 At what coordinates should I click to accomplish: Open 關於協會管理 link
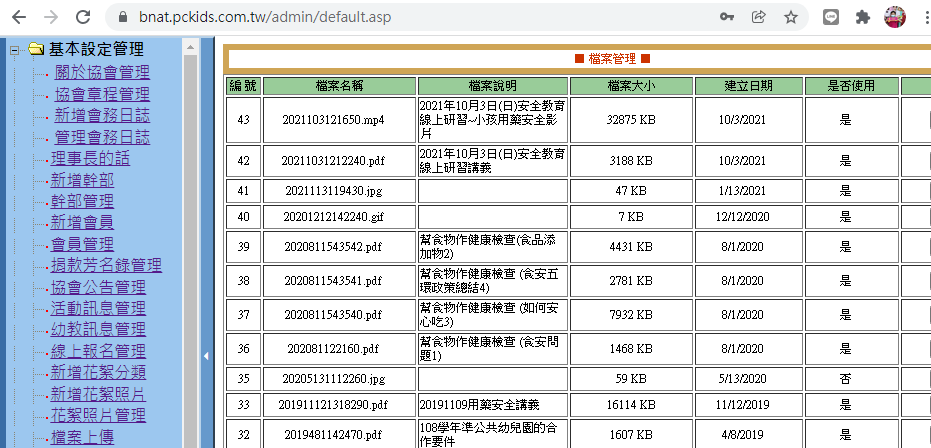(x=102, y=72)
